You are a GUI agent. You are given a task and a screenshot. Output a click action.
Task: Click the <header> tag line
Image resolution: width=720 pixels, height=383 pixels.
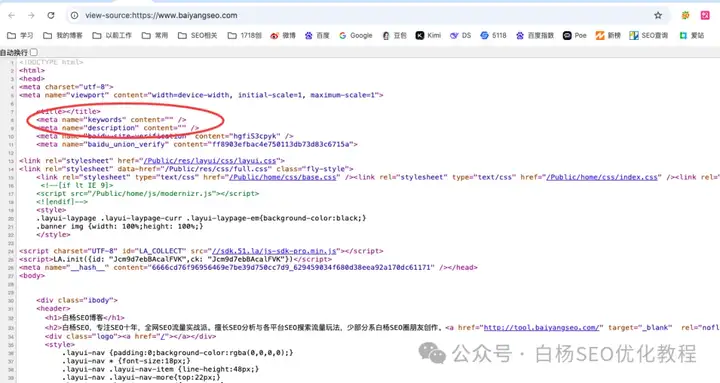(x=53, y=309)
